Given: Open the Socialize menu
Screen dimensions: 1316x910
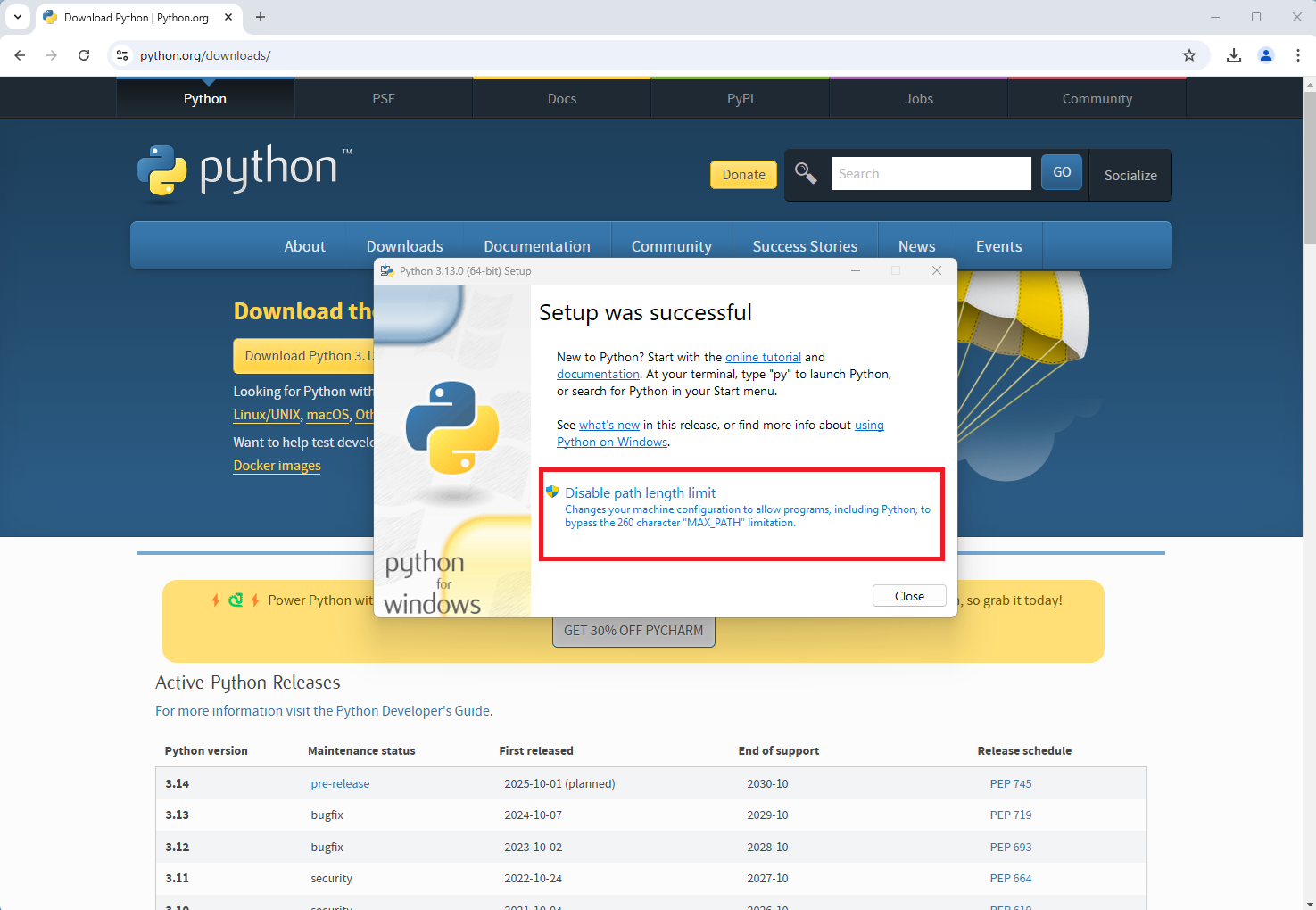Looking at the screenshot, I should 1130,175.
